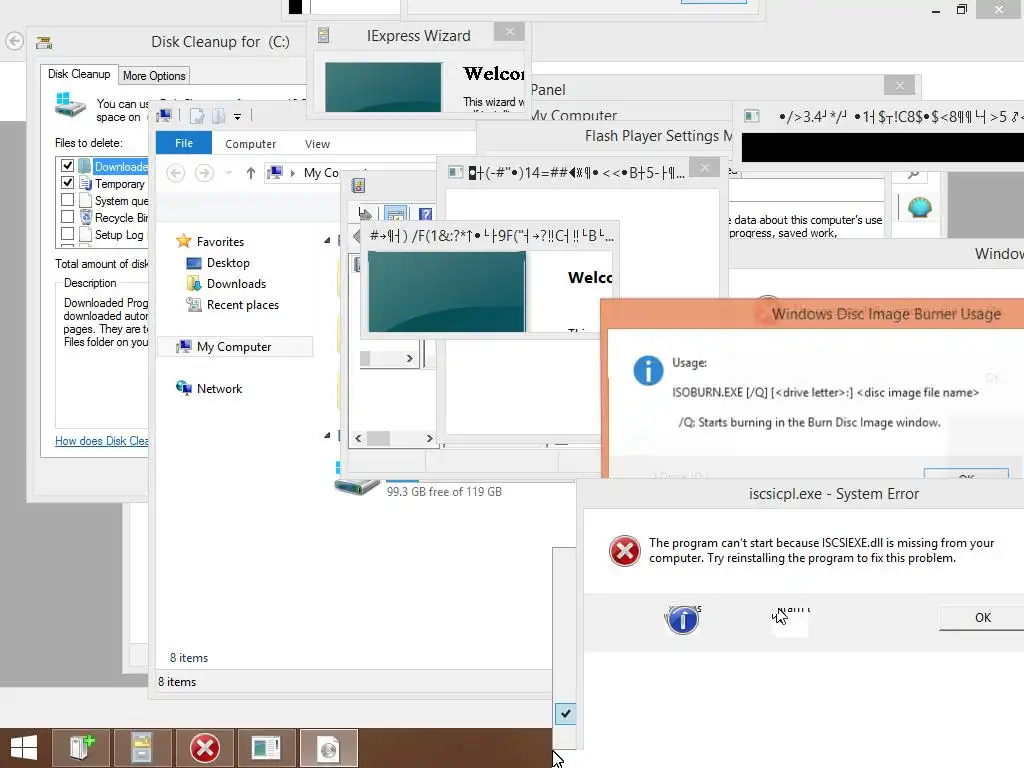
Task: Click Explorer forward navigation arrow
Action: click(204, 173)
